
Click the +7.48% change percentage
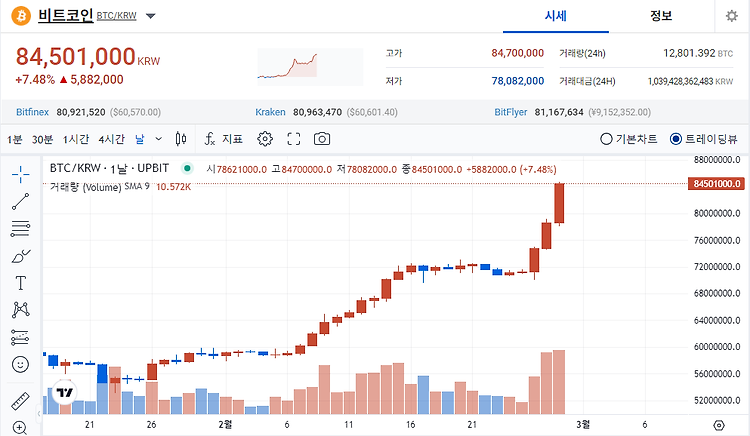coord(35,80)
